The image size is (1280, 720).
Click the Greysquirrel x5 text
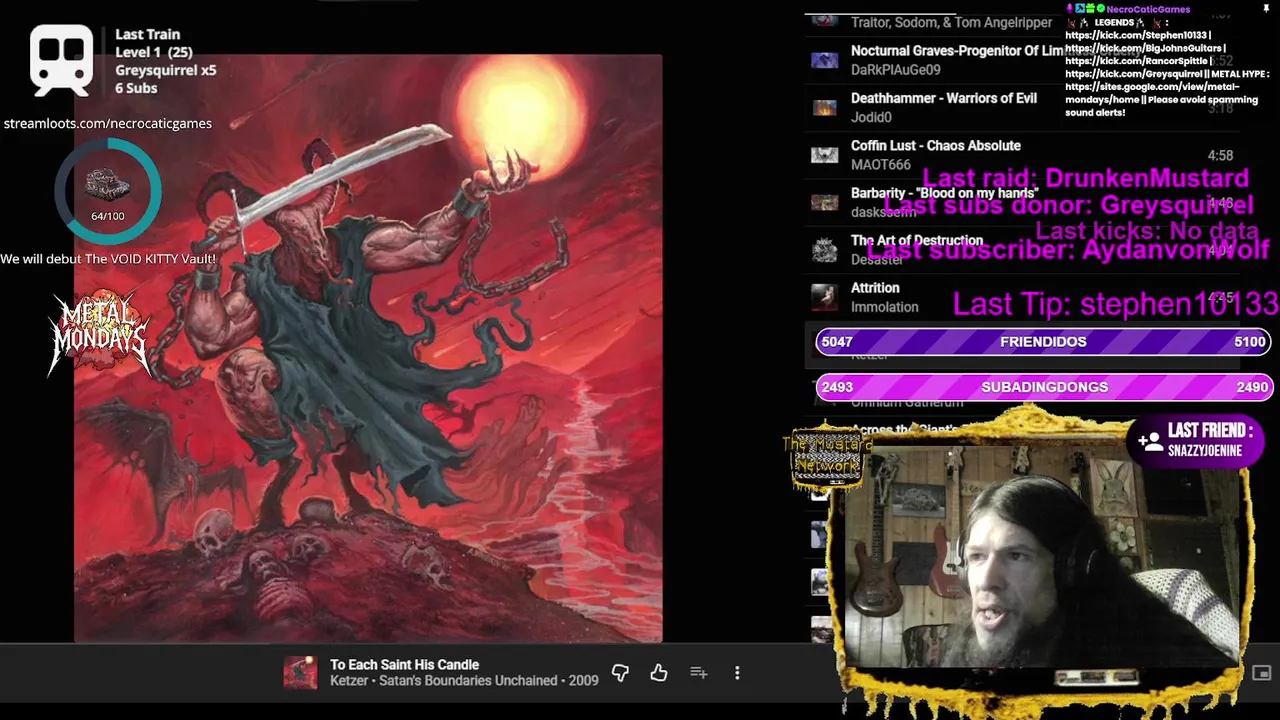(165, 70)
